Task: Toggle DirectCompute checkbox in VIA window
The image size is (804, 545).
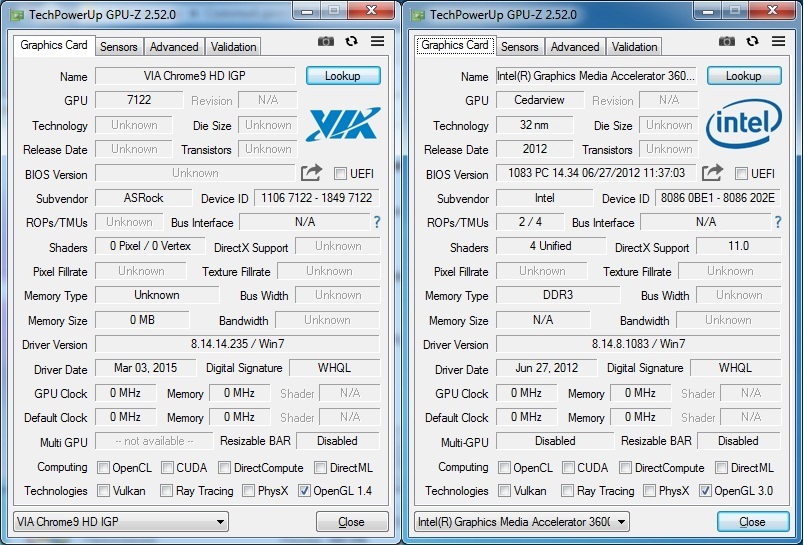Action: coord(224,468)
